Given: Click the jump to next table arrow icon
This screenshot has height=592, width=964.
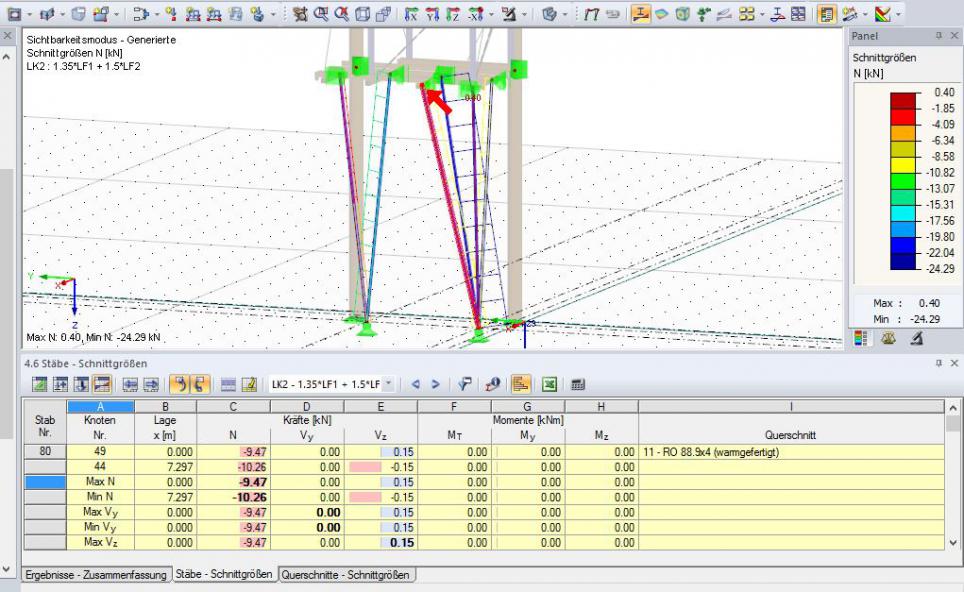Looking at the screenshot, I should coord(151,384).
